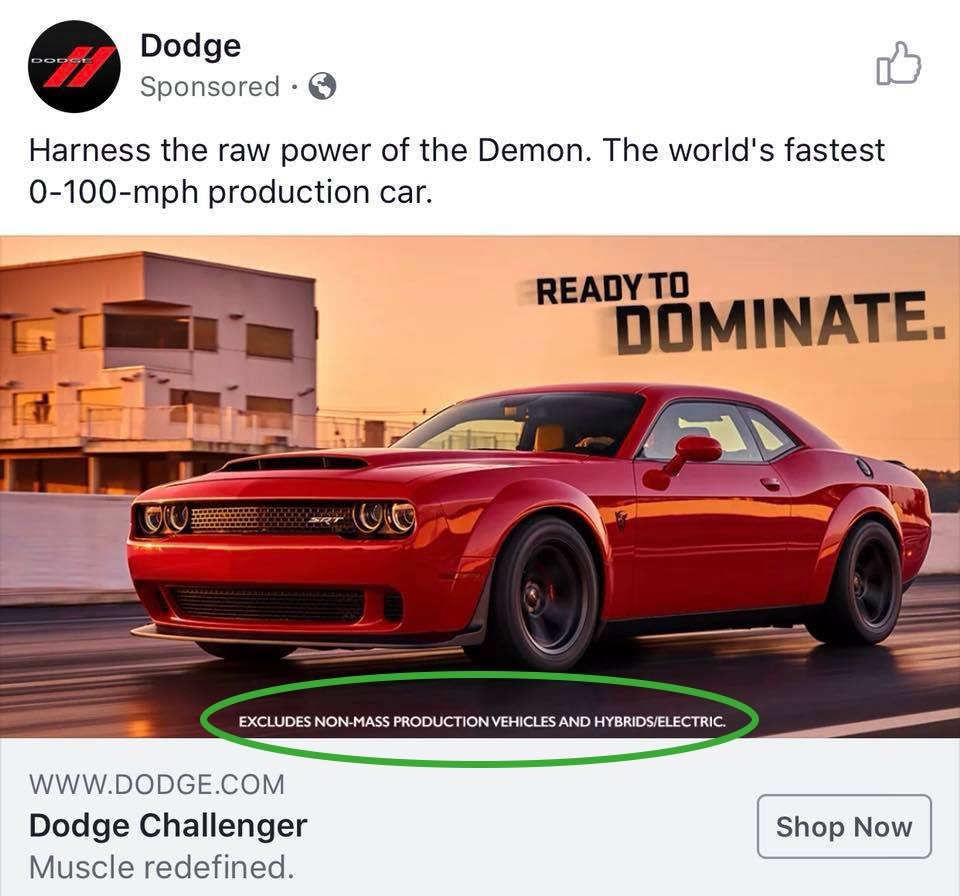This screenshot has height=896, width=960.
Task: Click the ad caption about the Demon
Action: coord(457,171)
